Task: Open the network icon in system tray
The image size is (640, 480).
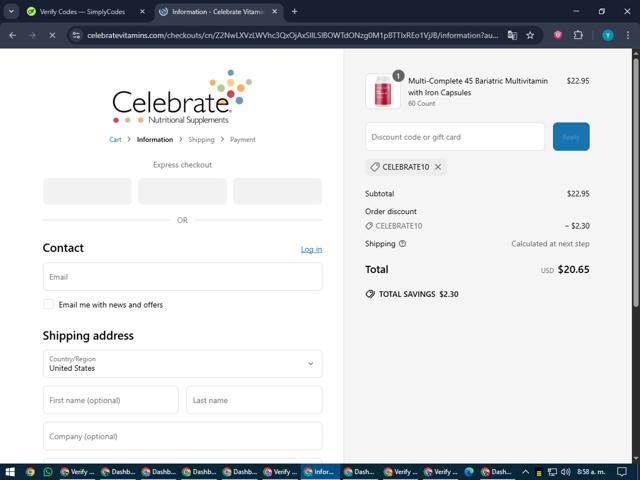Action: [552, 472]
